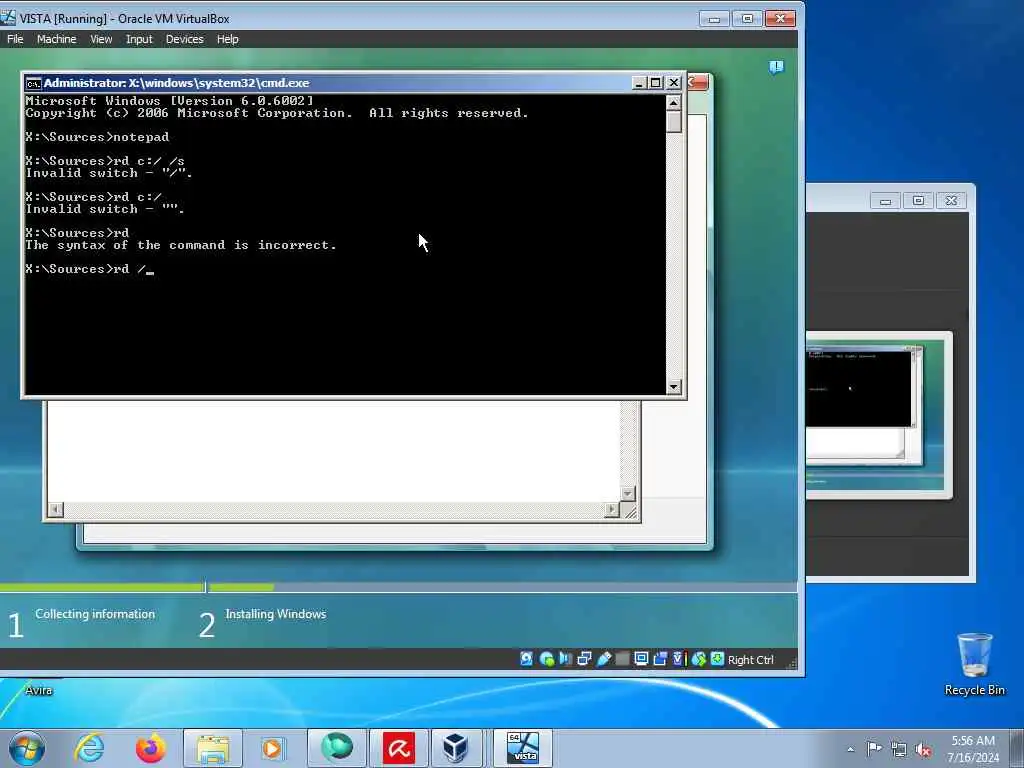Click the blue notification icon inside VM

(x=776, y=67)
